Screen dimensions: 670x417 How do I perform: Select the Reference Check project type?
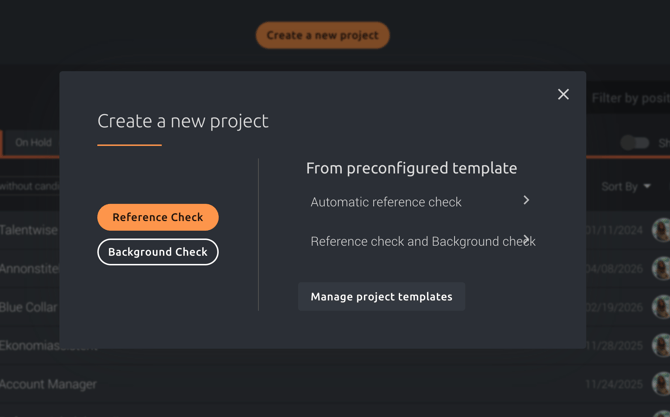point(158,217)
